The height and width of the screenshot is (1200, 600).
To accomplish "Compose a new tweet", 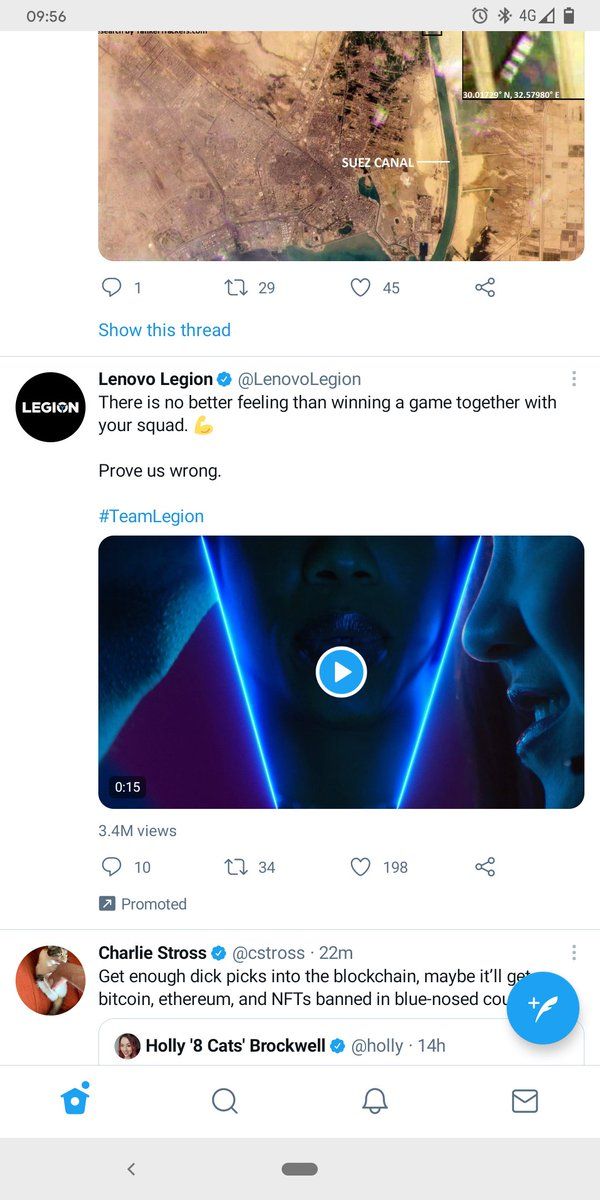I will click(x=543, y=1008).
